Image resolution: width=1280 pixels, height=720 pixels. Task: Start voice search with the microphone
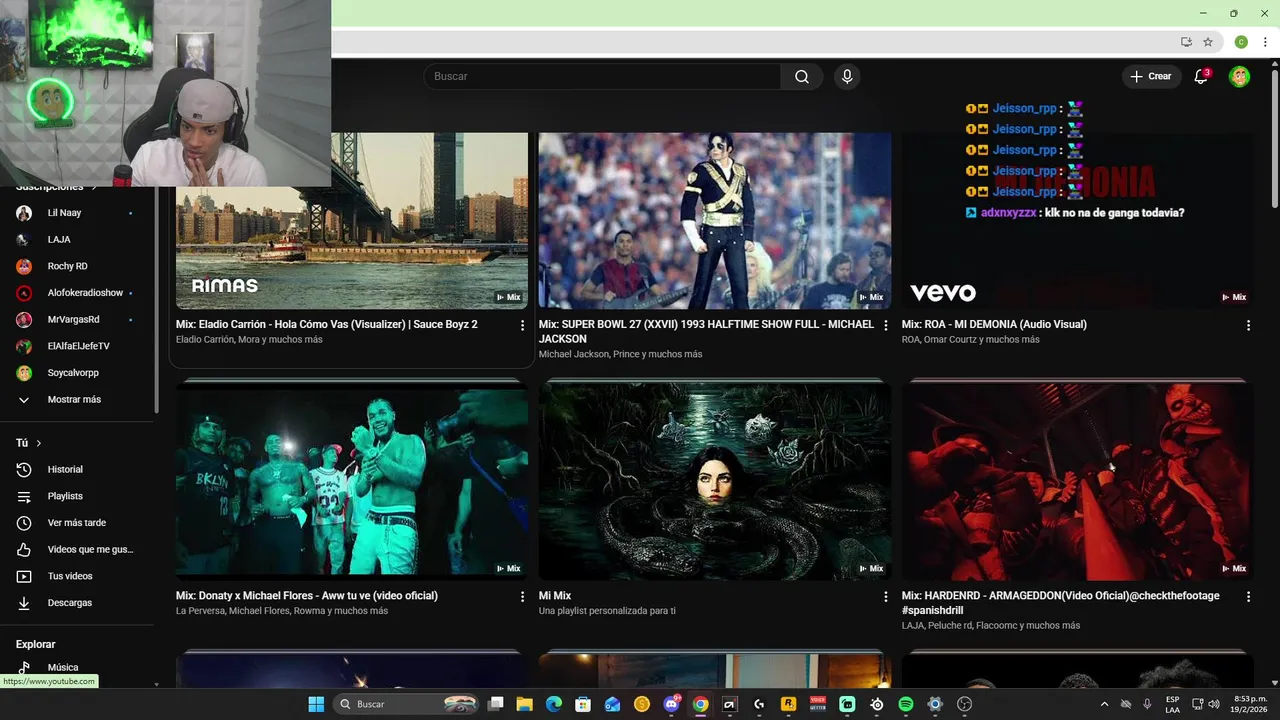pyautogui.click(x=847, y=77)
